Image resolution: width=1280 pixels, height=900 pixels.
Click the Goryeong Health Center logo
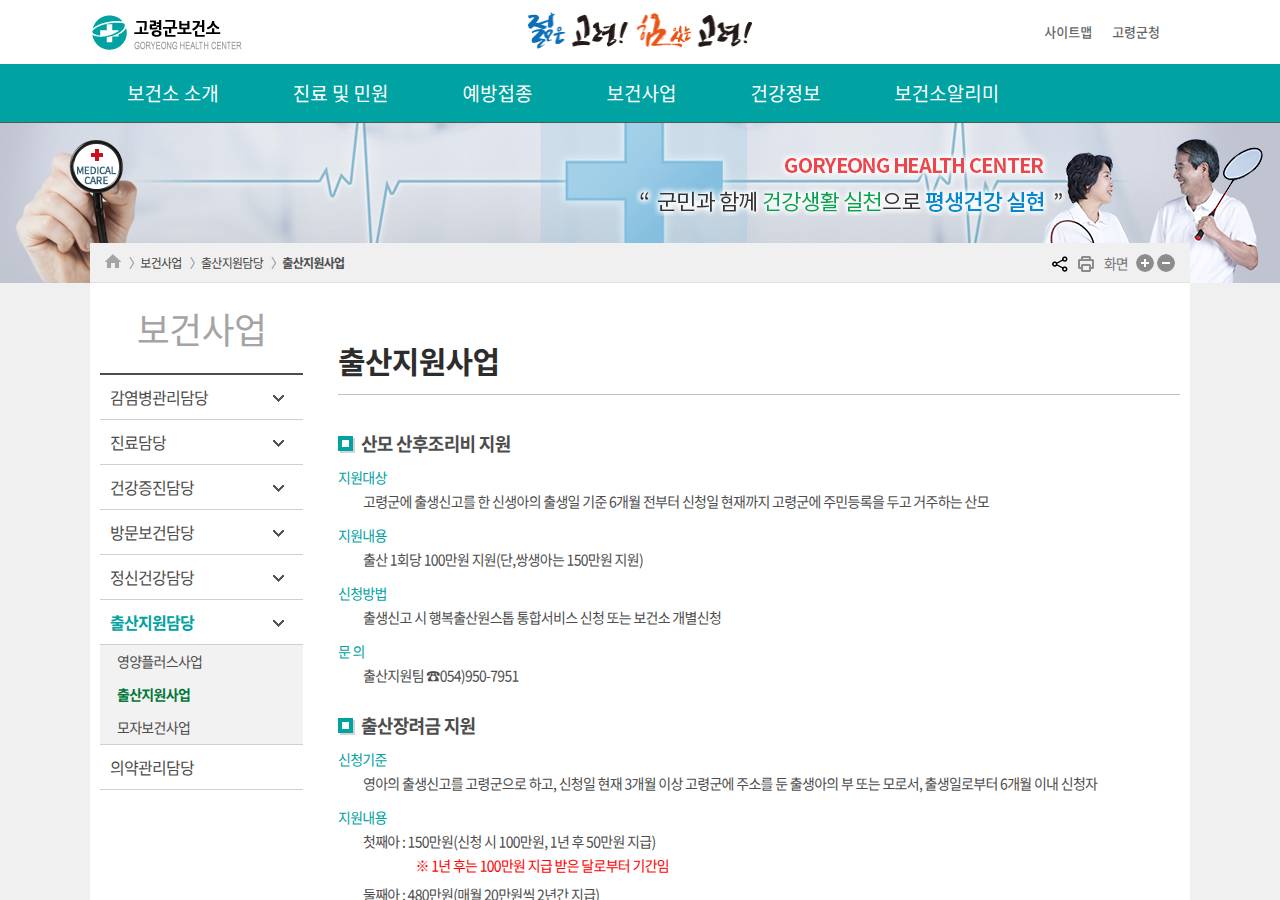coord(167,32)
